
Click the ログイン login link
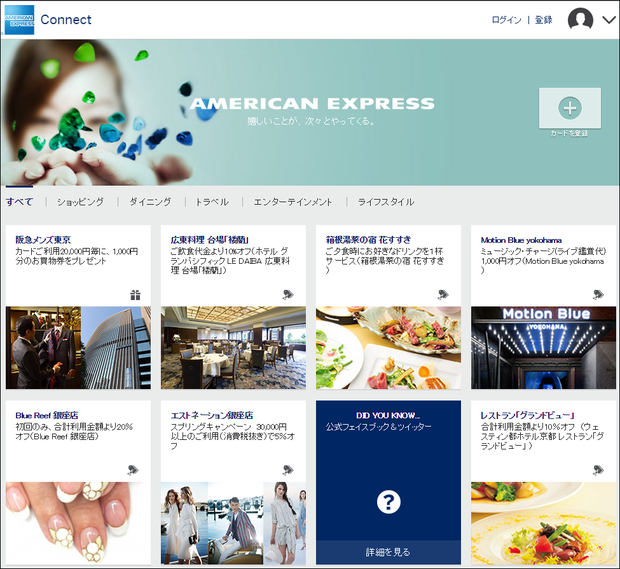(x=507, y=20)
